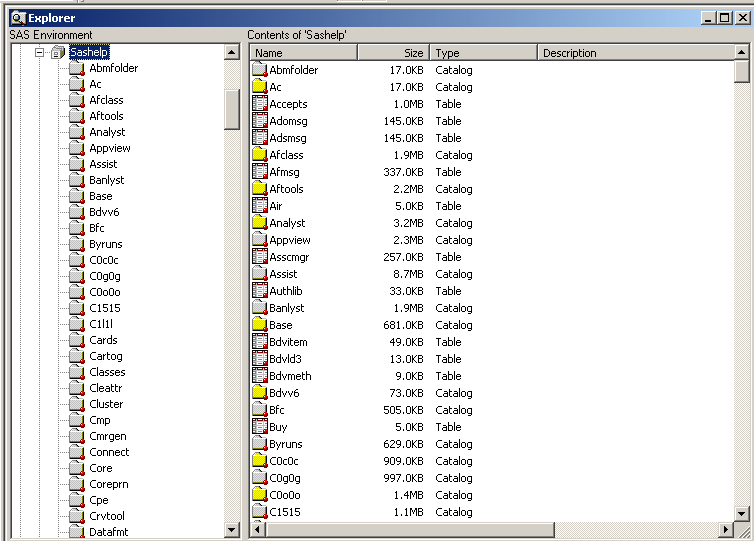Select Cmrgen in the Sashelp tree
Image resolution: width=754 pixels, height=541 pixels.
pyautogui.click(x=108, y=436)
